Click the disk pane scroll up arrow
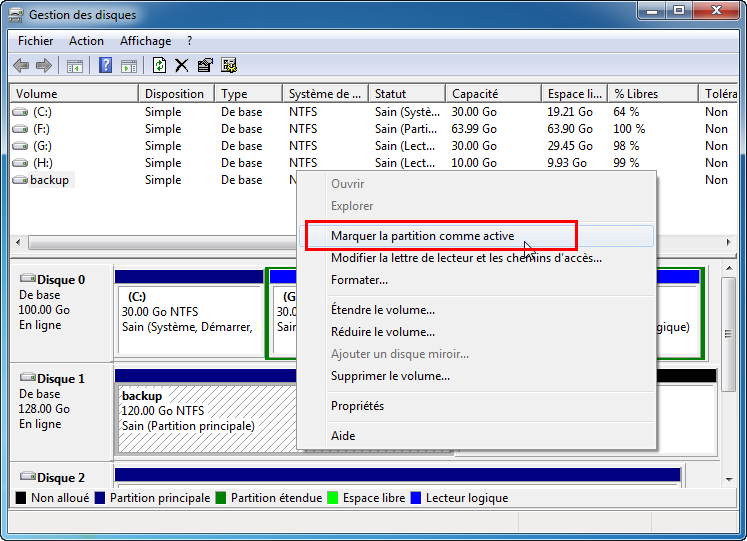747x541 pixels. [x=729, y=269]
